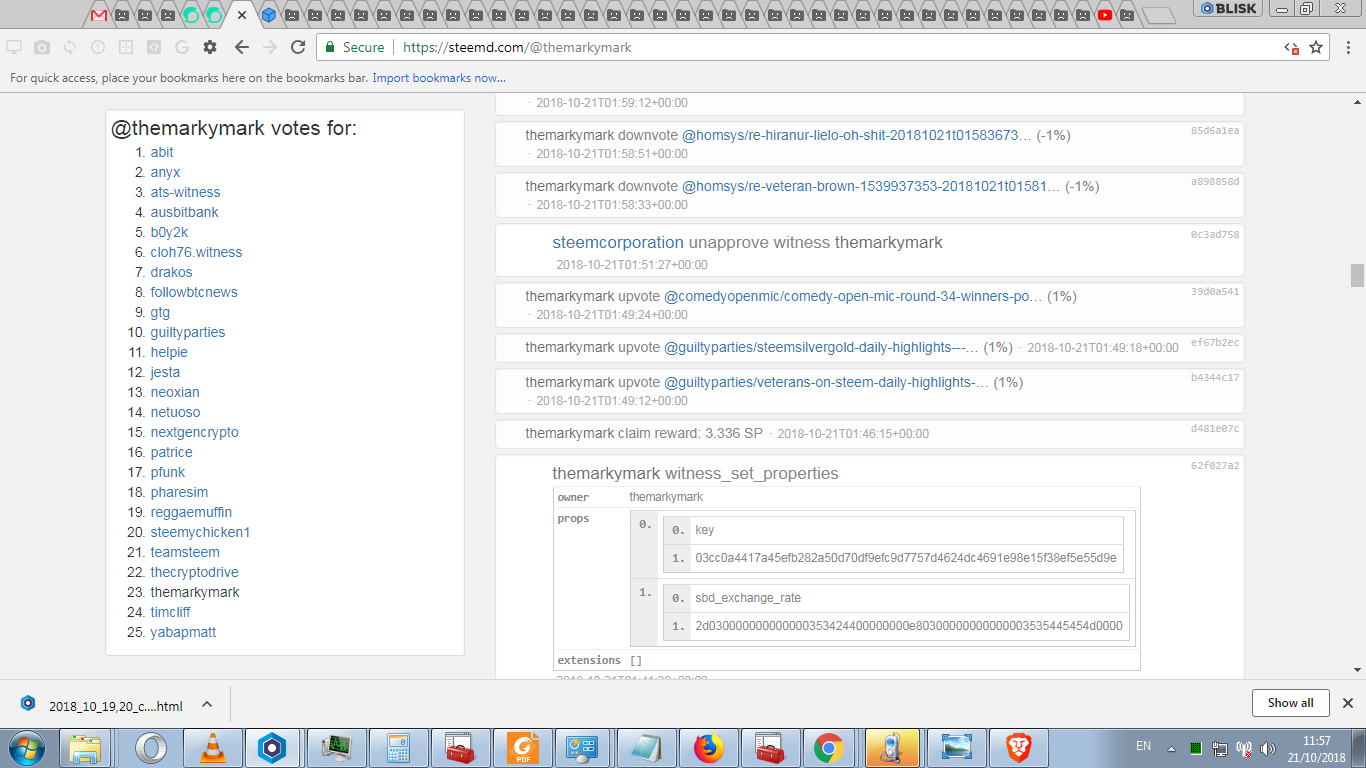This screenshot has height=768, width=1366.
Task: Open the nextgencrypto witness link
Action: click(195, 432)
